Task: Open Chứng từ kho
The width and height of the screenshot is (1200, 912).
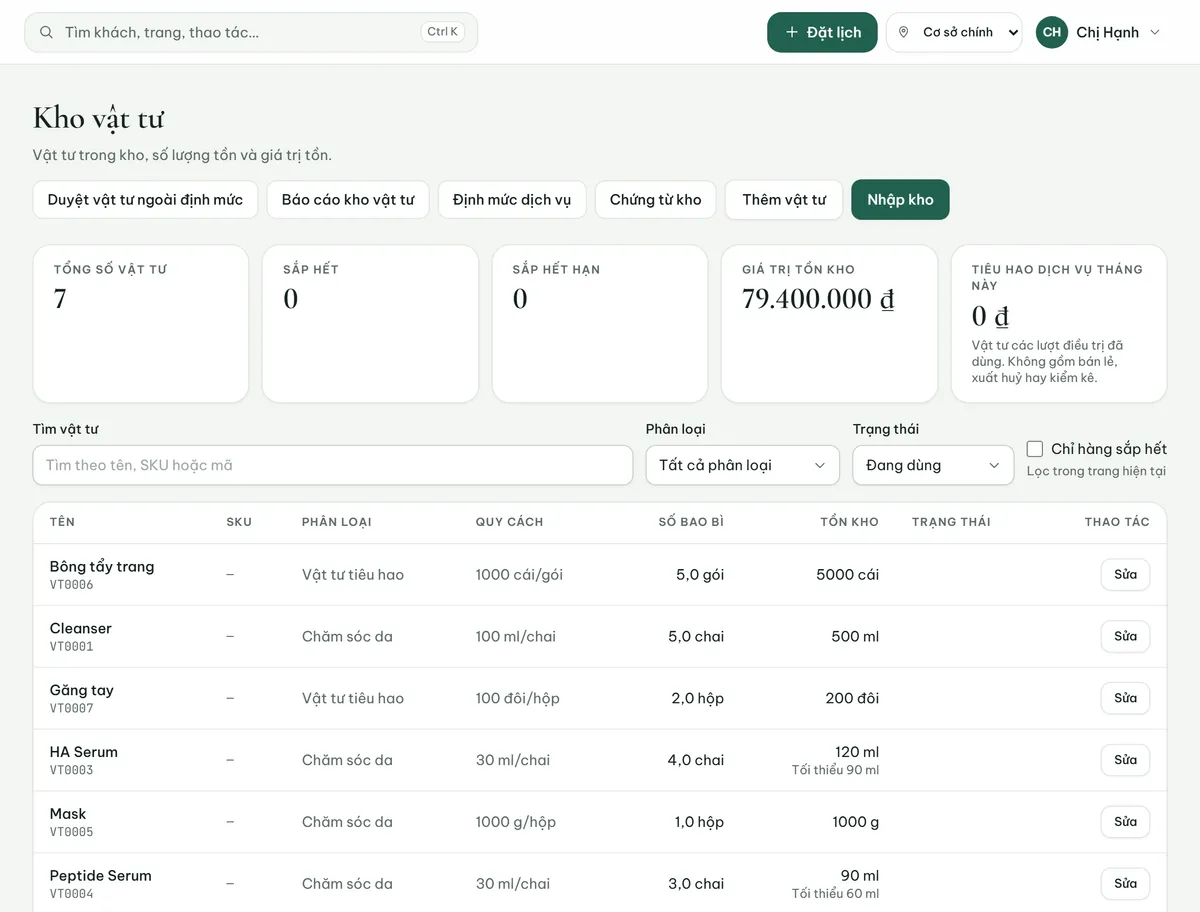Action: click(x=656, y=199)
